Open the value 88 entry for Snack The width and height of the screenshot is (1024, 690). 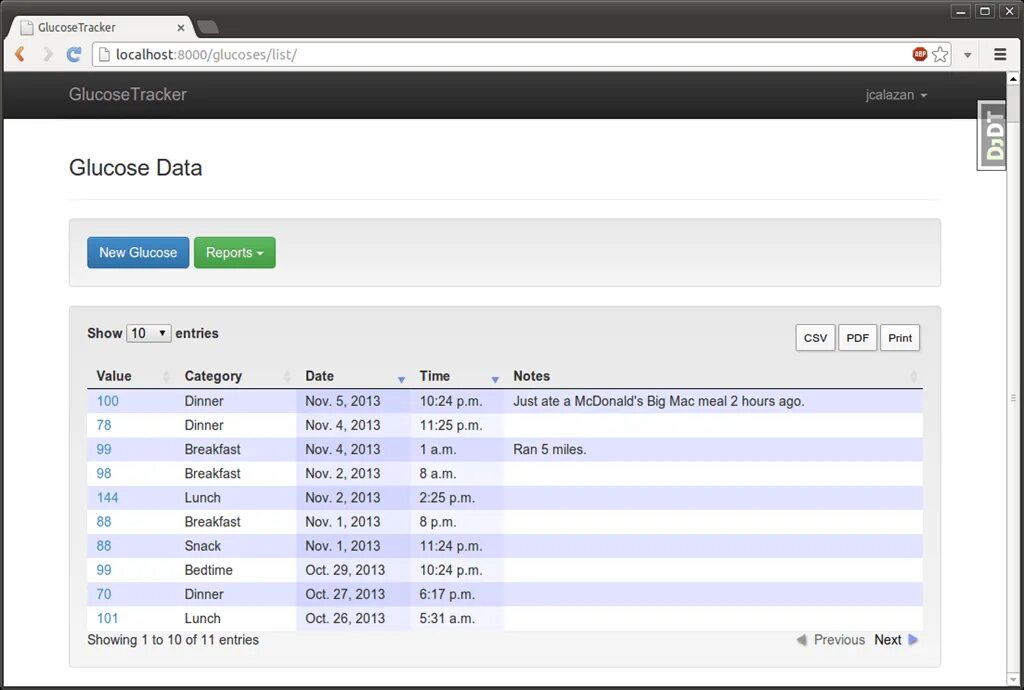(x=104, y=546)
